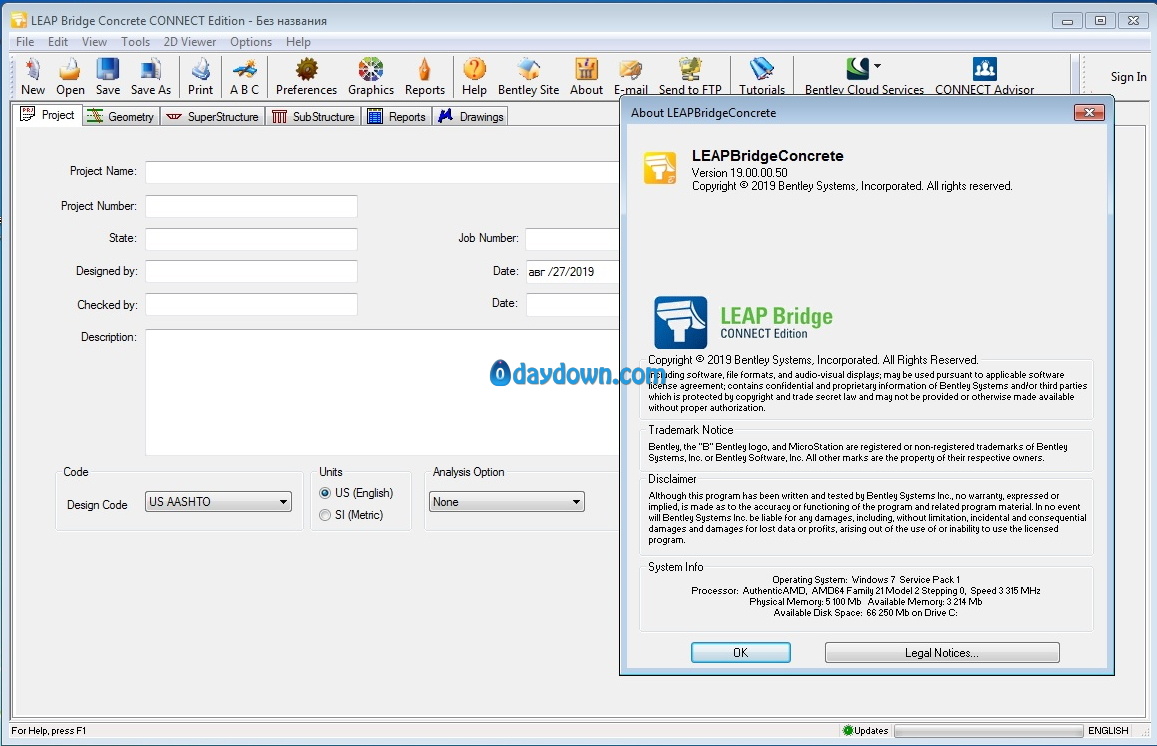Open Legal Notices from About dialog
Viewport: 1157px width, 746px height.
(x=942, y=652)
